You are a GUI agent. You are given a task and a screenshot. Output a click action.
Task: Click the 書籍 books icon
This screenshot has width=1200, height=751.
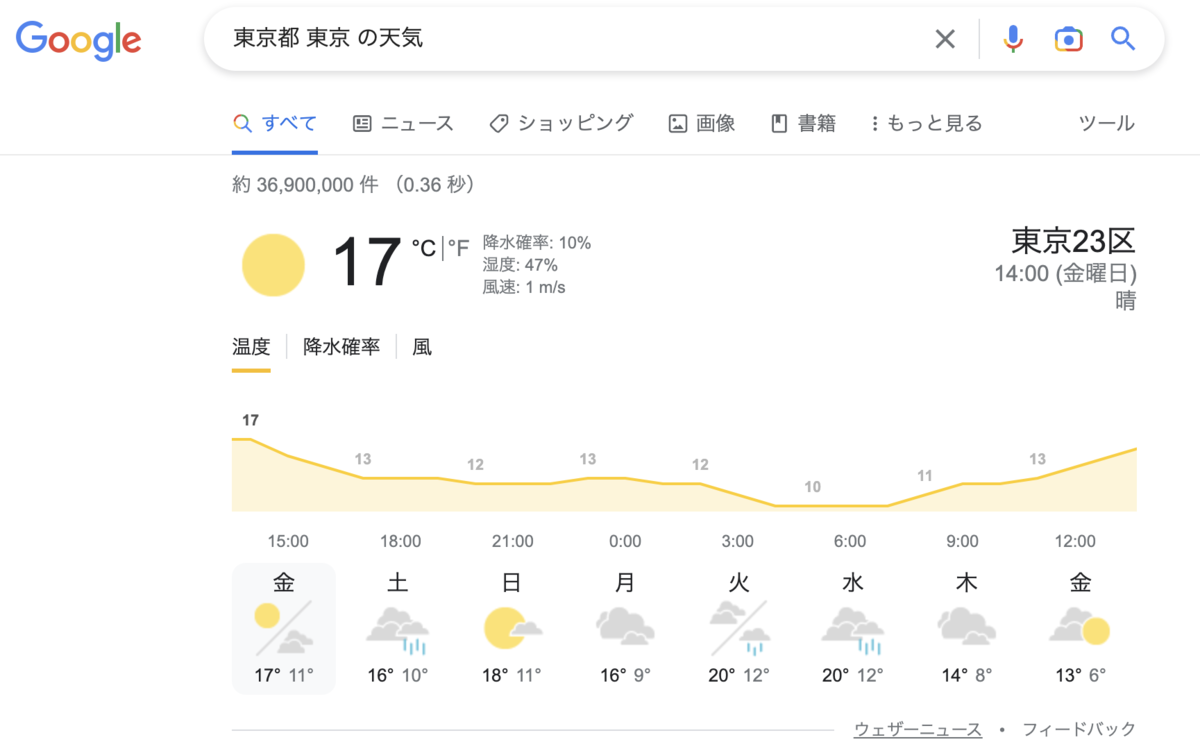778,122
